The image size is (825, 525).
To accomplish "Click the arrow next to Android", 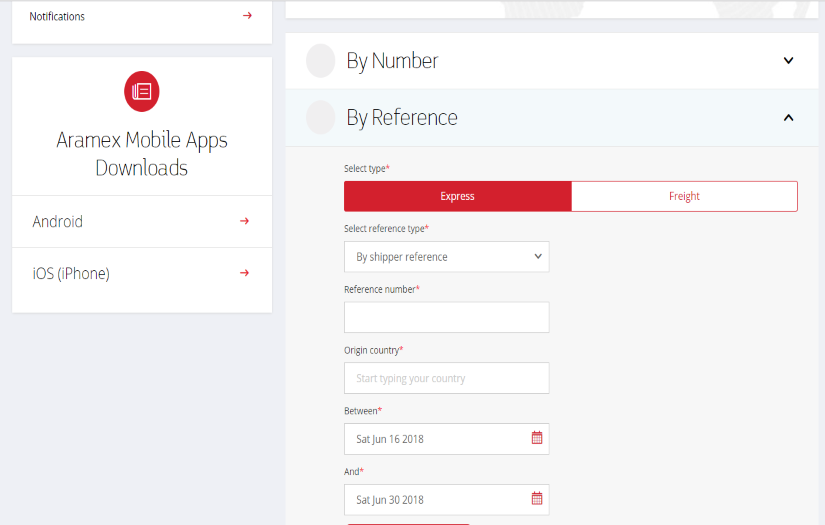I will pyautogui.click(x=244, y=221).
